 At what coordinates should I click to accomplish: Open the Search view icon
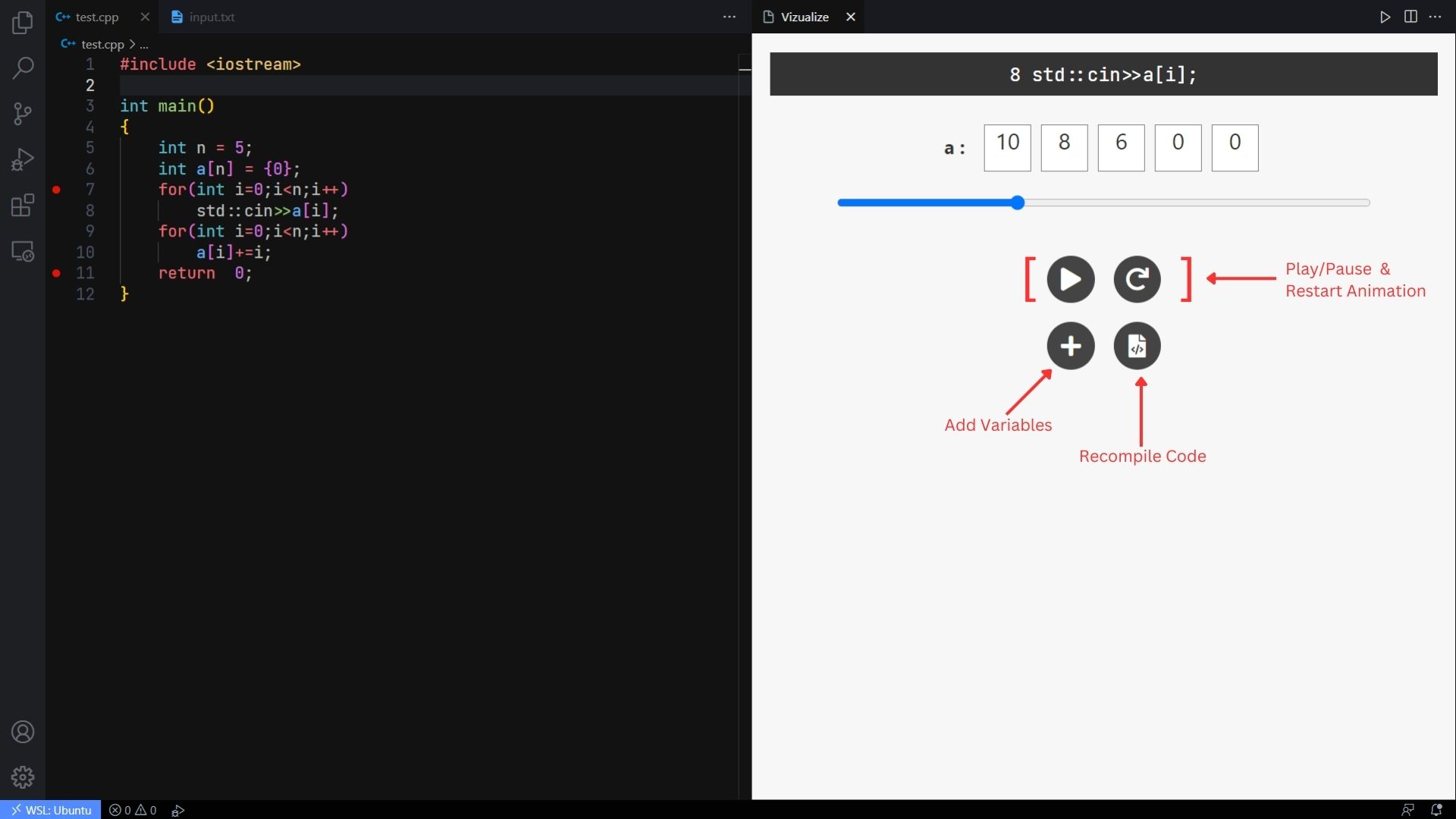23,68
